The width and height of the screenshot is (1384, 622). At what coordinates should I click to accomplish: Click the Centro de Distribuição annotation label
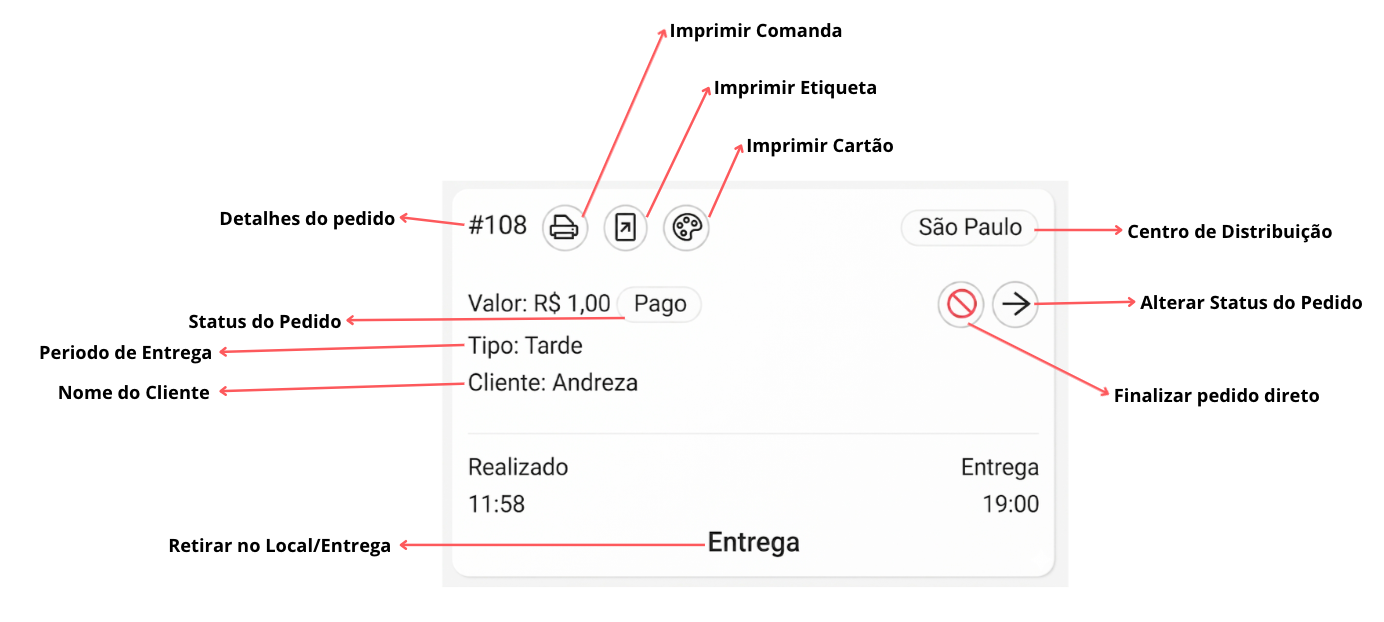click(x=1230, y=231)
